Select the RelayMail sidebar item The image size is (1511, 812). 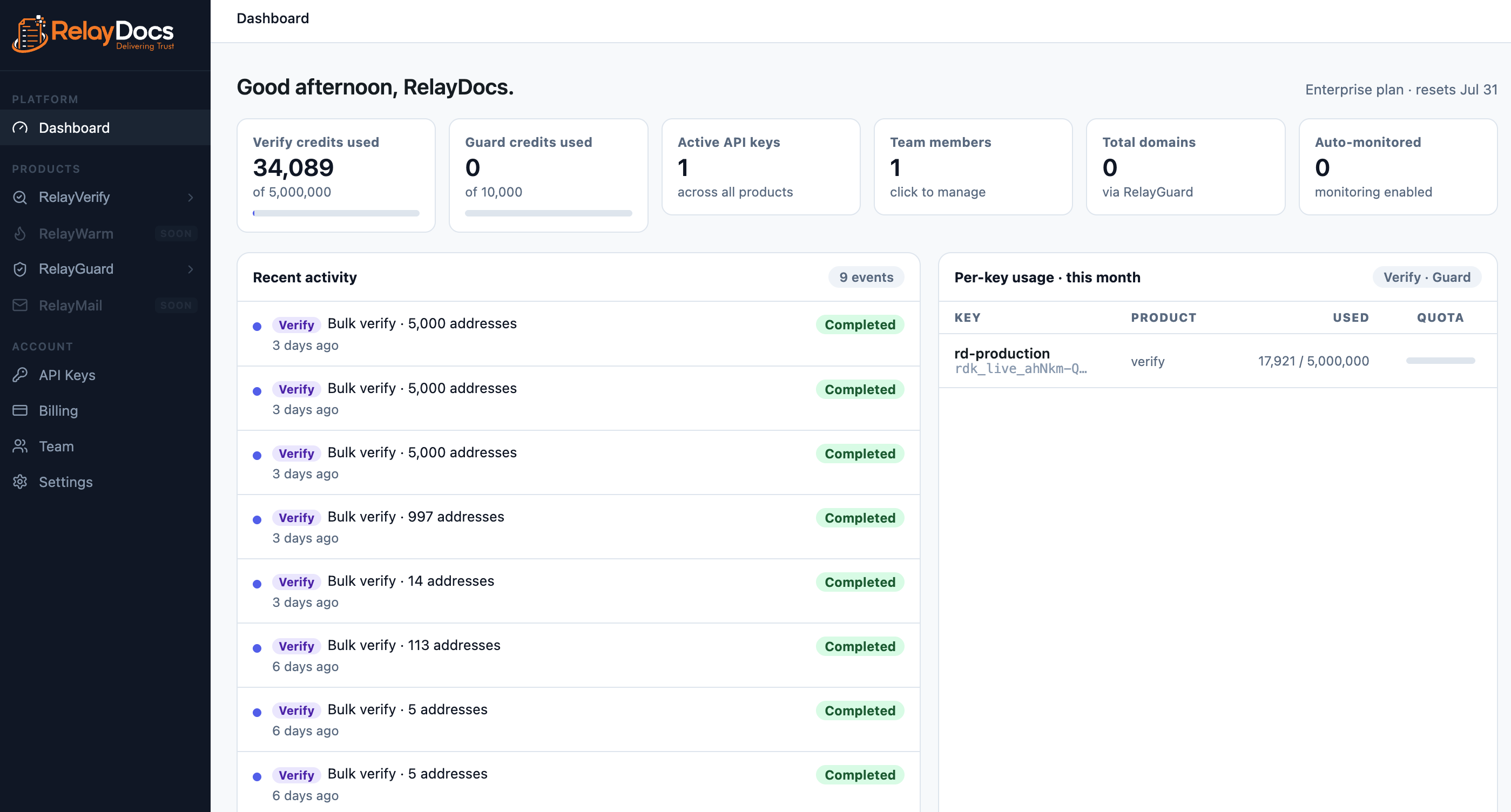pos(105,306)
